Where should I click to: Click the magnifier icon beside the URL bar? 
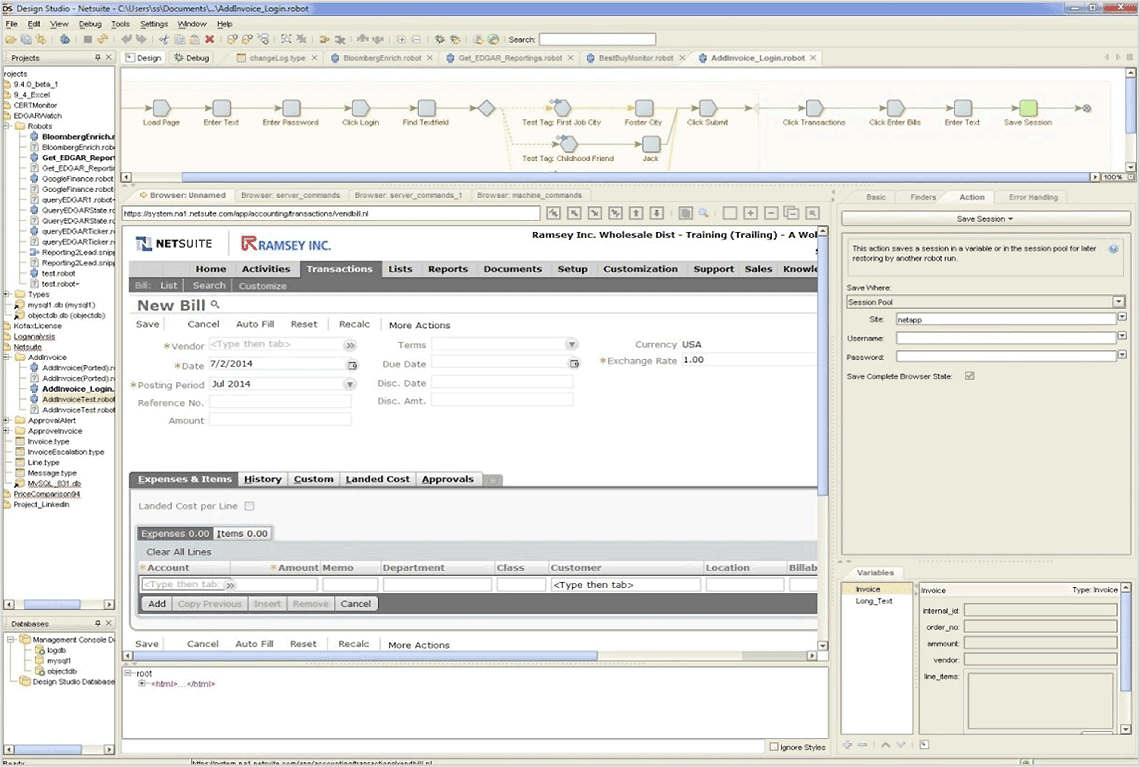(x=703, y=213)
